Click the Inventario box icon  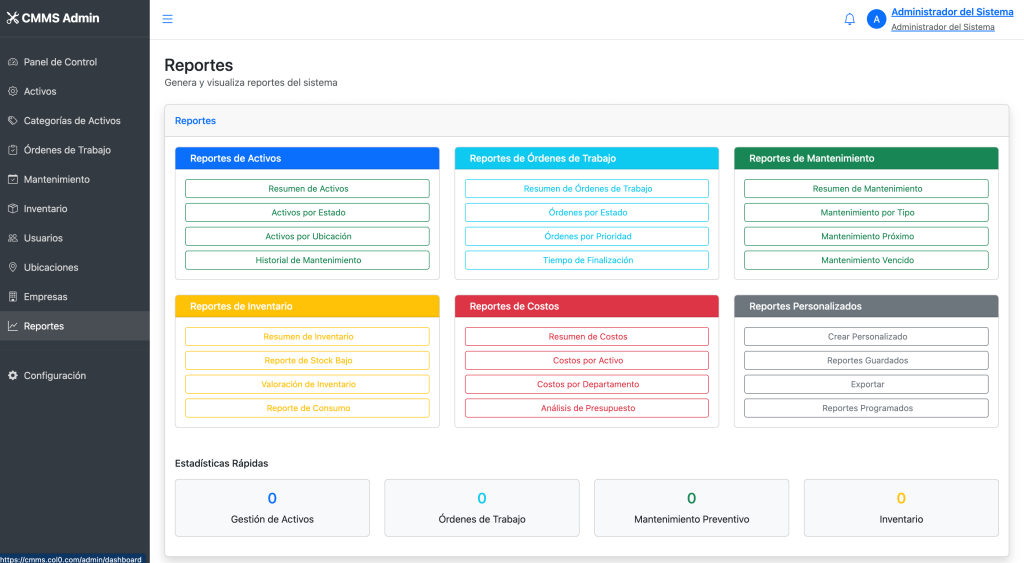click(x=12, y=209)
